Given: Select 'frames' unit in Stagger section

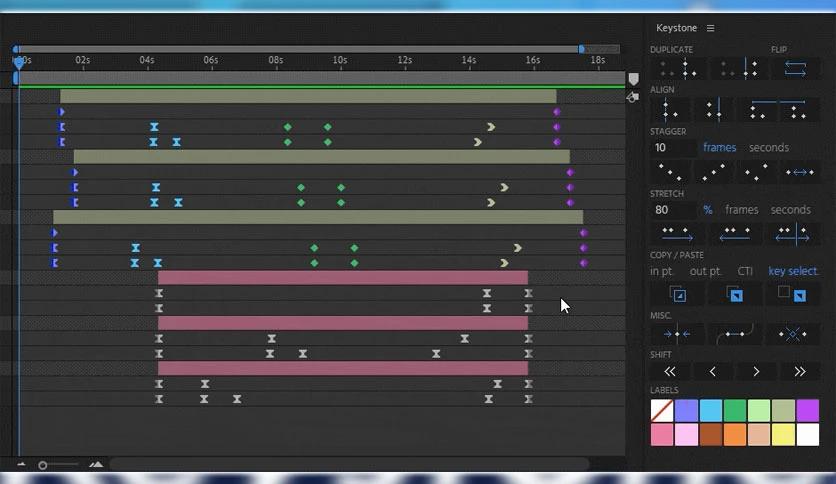Looking at the screenshot, I should (719, 148).
